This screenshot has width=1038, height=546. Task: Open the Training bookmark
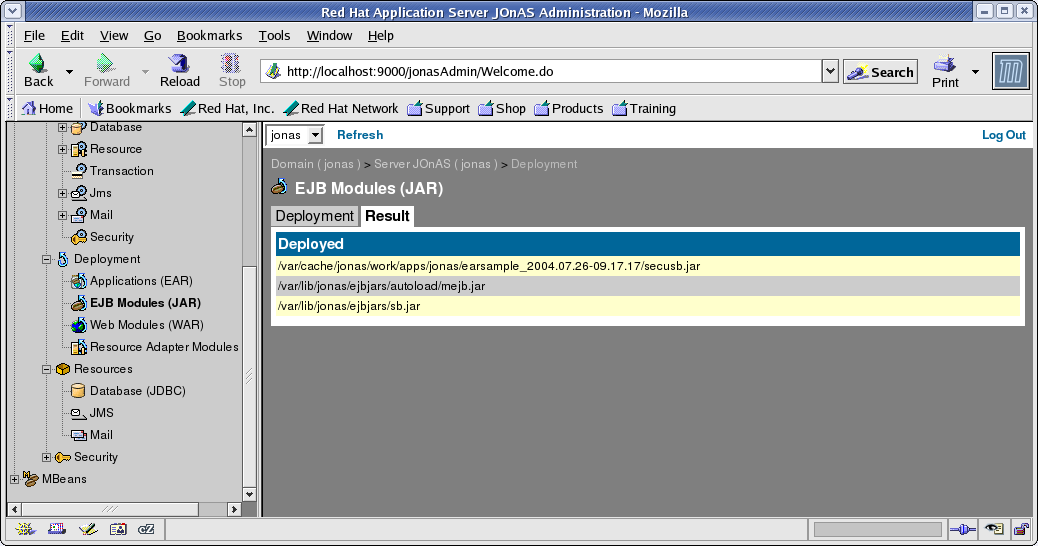[x=644, y=109]
